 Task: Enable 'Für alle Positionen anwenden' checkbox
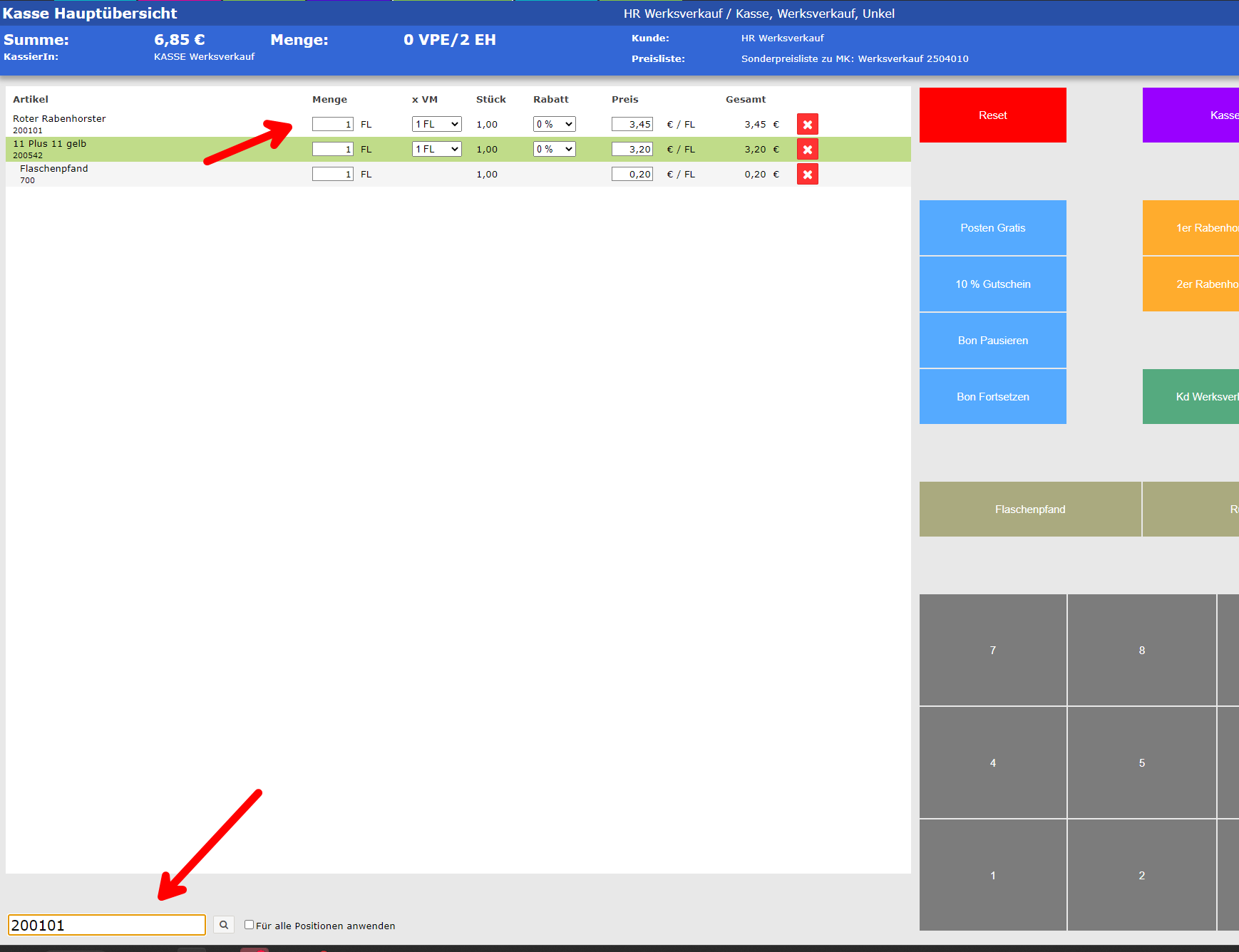coord(249,925)
